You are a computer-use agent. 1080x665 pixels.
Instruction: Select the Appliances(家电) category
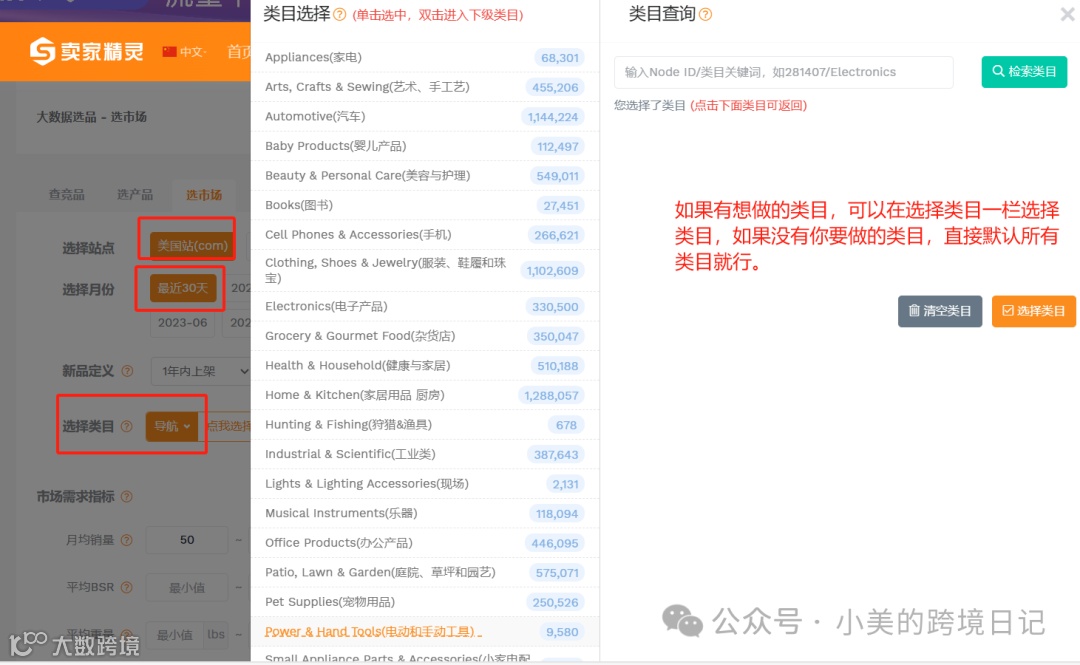point(425,57)
